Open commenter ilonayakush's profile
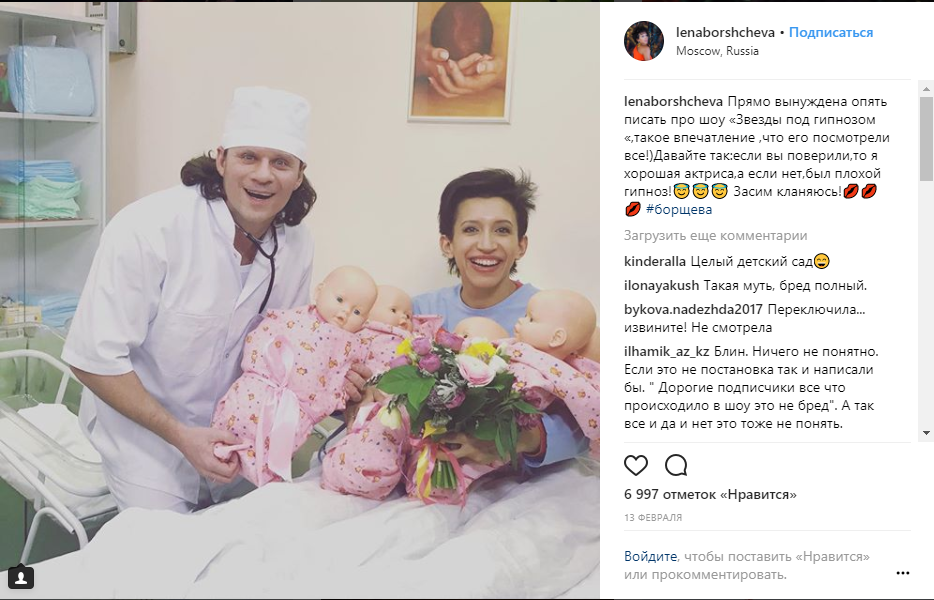Image resolution: width=934 pixels, height=600 pixels. pos(661,285)
